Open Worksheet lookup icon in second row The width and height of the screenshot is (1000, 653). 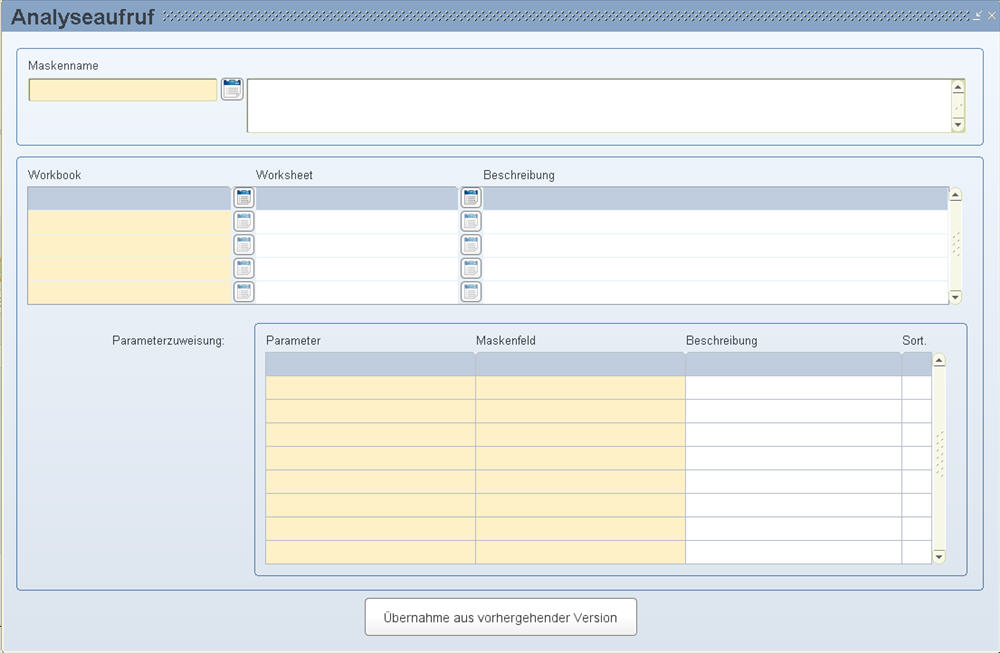pos(471,221)
